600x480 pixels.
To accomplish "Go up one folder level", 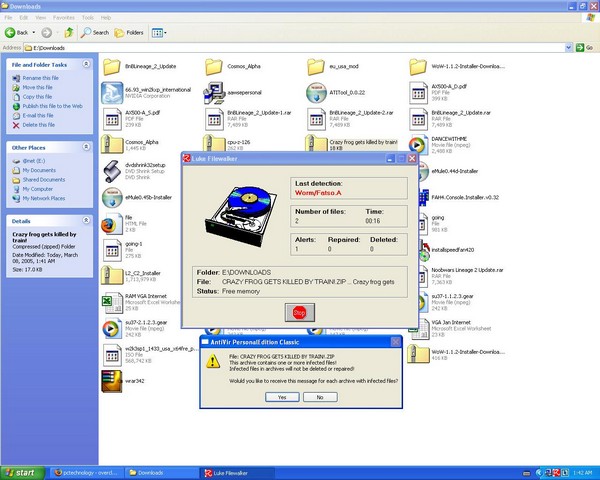I will (69, 33).
